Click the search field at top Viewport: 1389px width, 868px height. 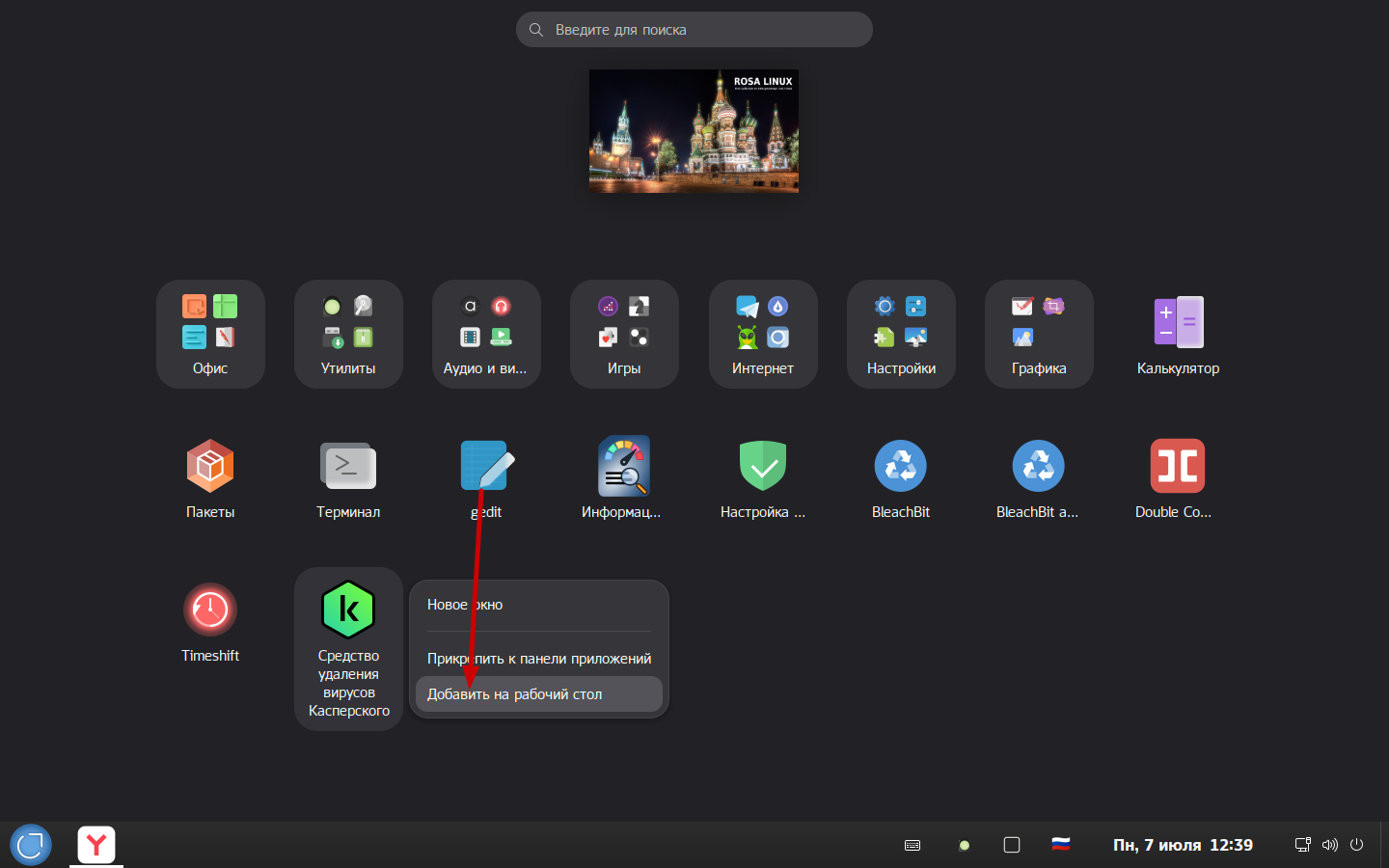point(694,30)
